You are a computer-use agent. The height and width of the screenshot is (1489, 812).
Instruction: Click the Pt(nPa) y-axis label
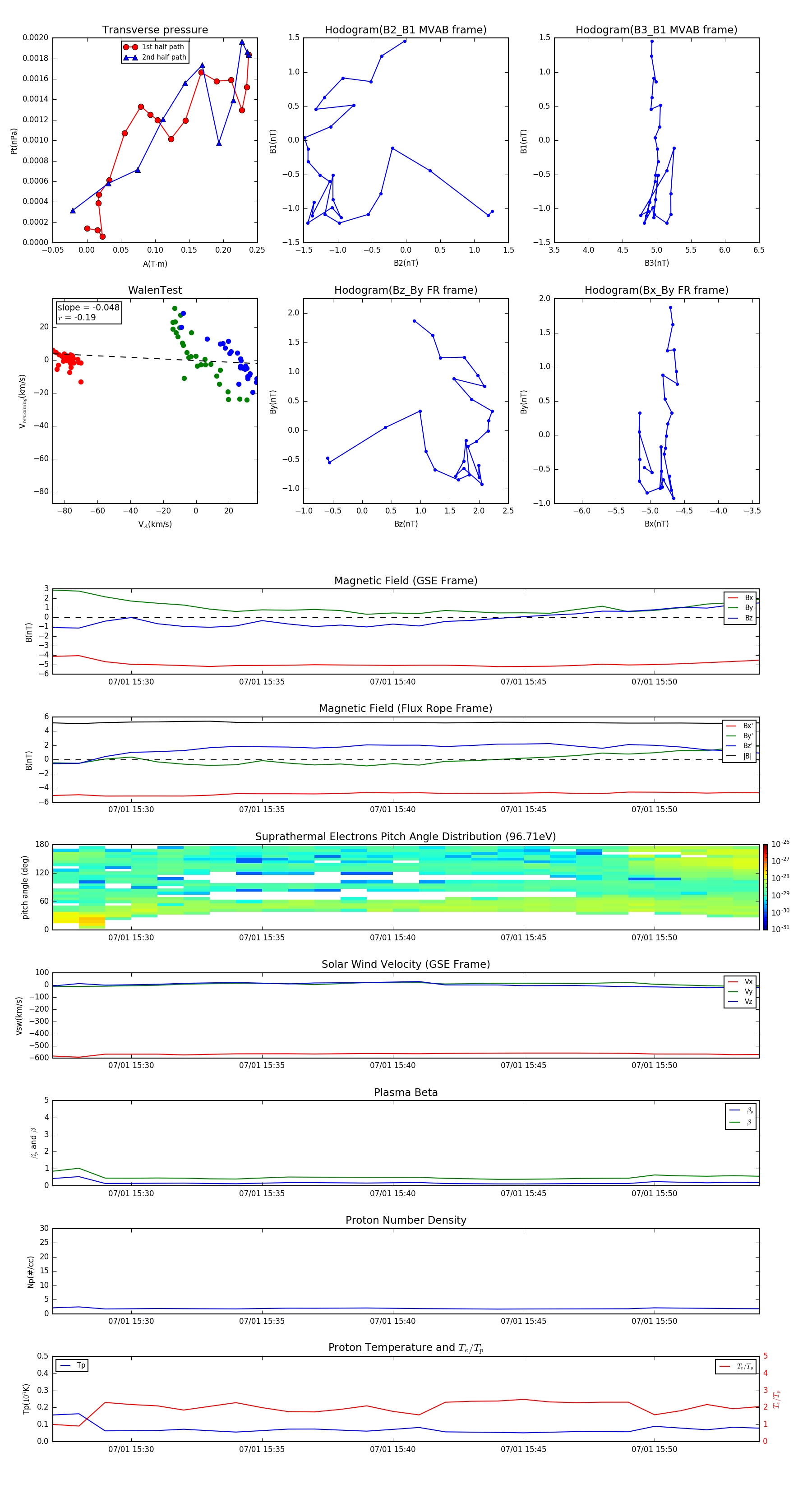(14, 140)
